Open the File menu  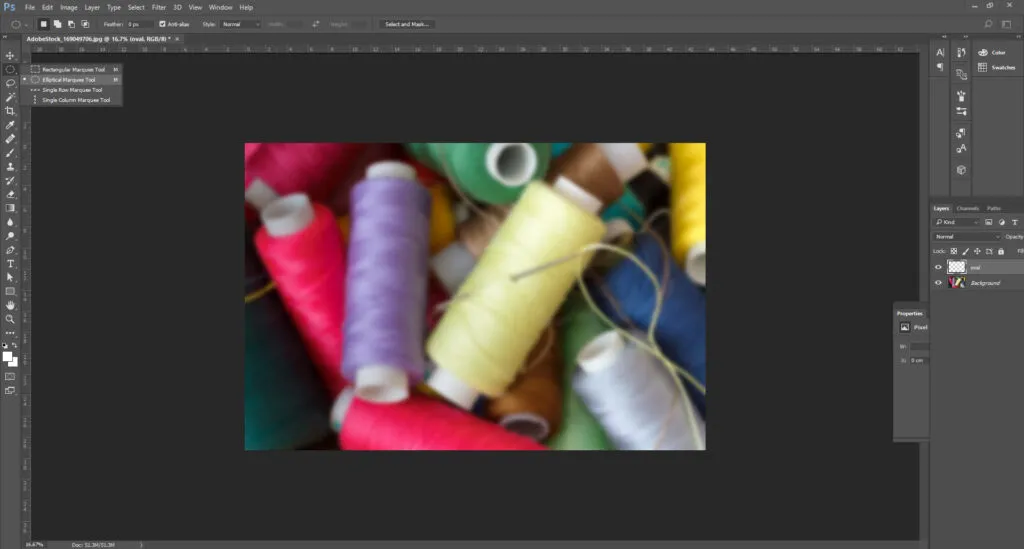tap(29, 7)
